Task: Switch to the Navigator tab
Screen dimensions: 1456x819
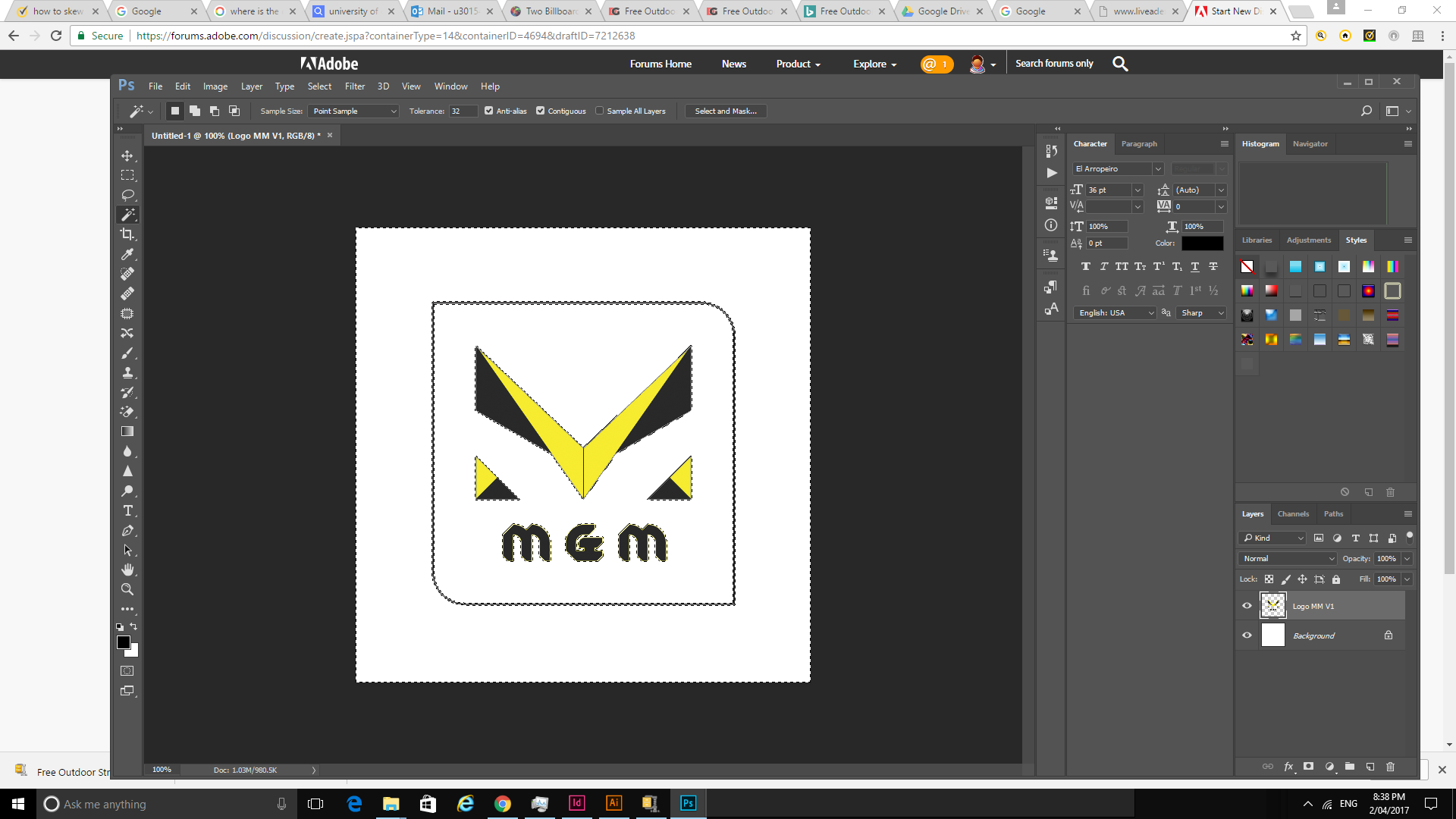Action: (x=1310, y=144)
